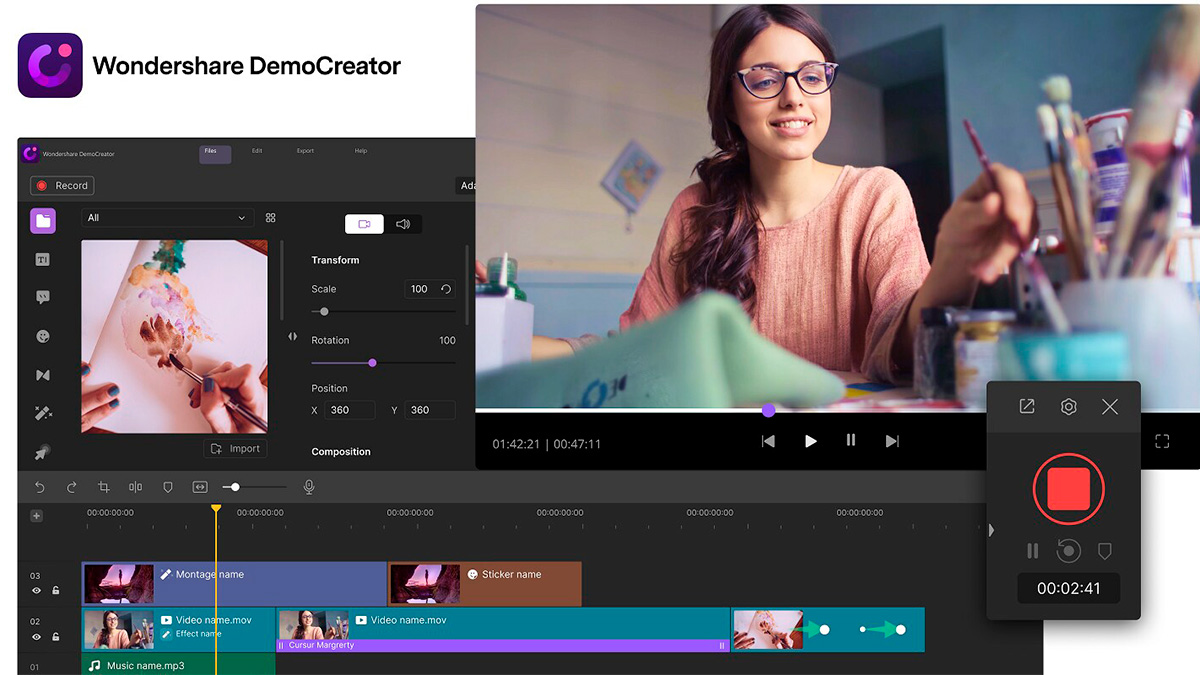Open the Stickers panel
The image size is (1200, 675).
pos(43,336)
